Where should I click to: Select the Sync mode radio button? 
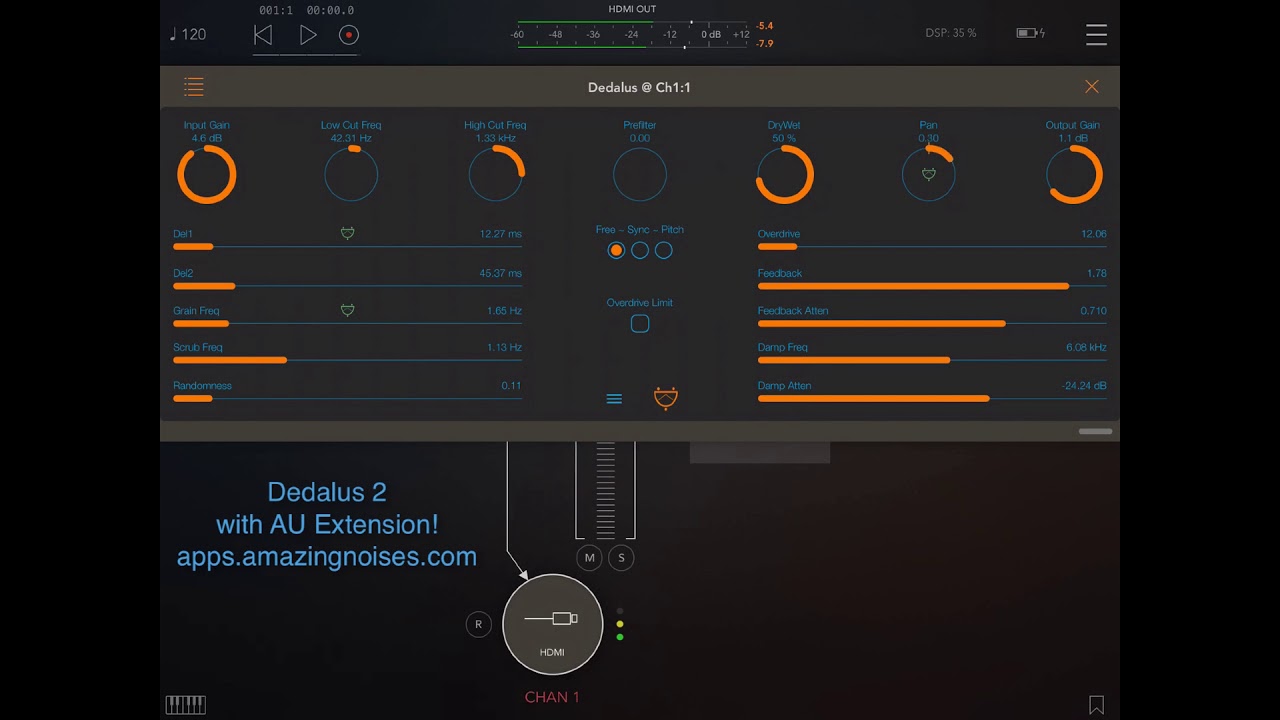point(640,250)
